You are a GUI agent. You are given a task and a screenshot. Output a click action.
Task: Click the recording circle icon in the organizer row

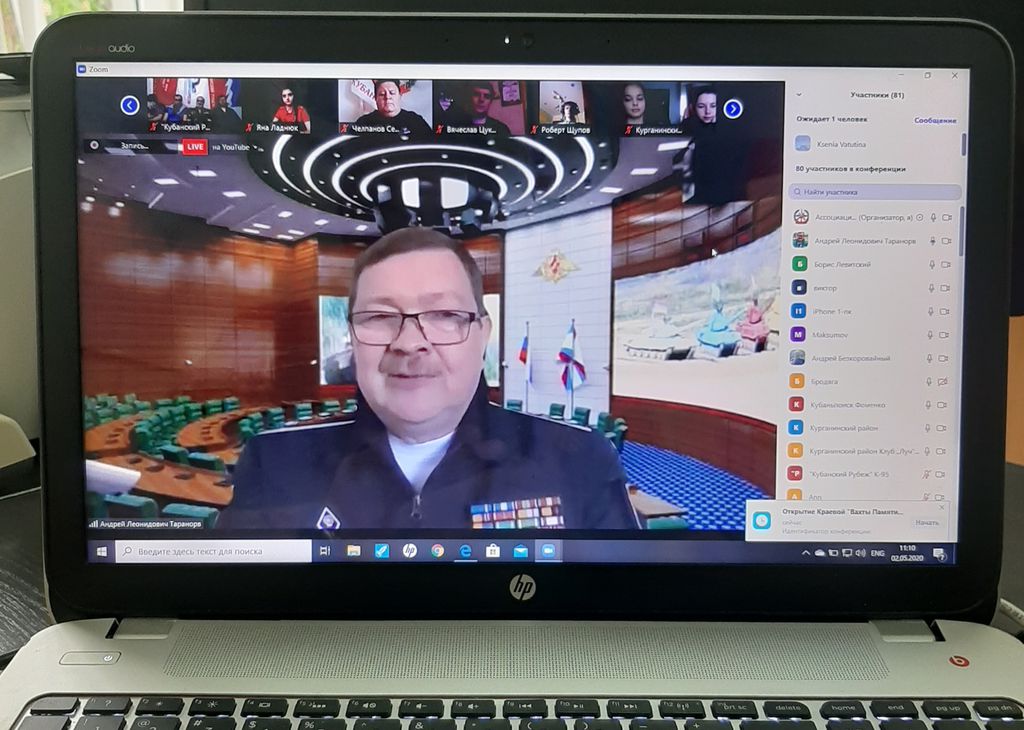tap(921, 217)
